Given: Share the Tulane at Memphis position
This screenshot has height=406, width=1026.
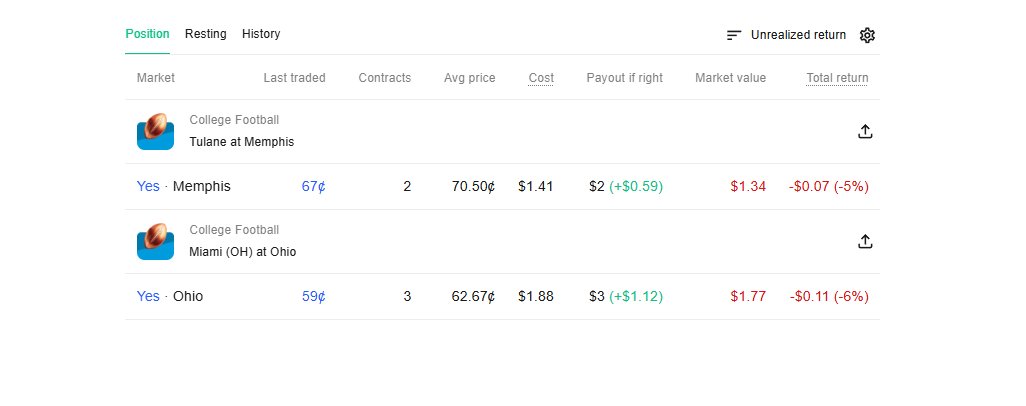Looking at the screenshot, I should coord(865,132).
